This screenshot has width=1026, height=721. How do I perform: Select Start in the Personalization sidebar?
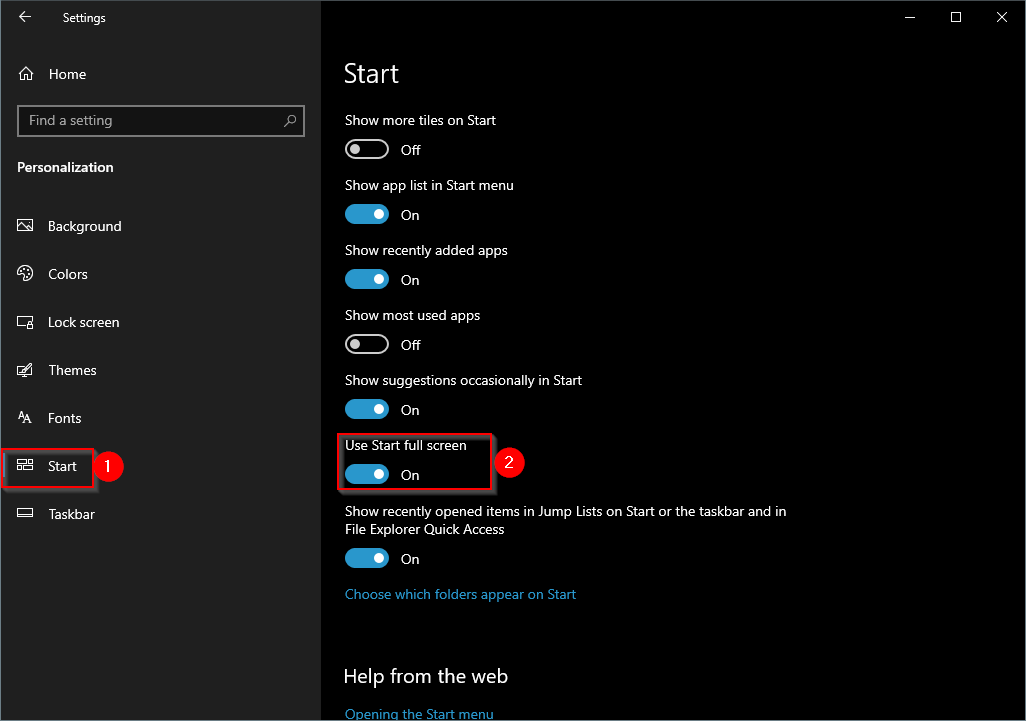tap(62, 466)
